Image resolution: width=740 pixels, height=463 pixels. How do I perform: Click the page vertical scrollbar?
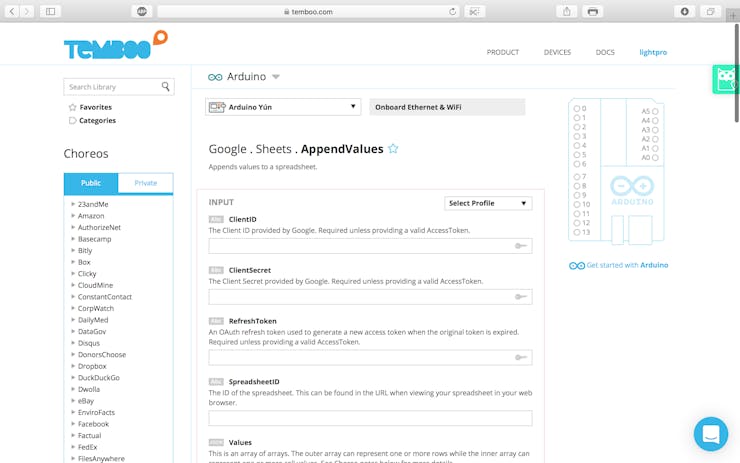[x=736, y=73]
